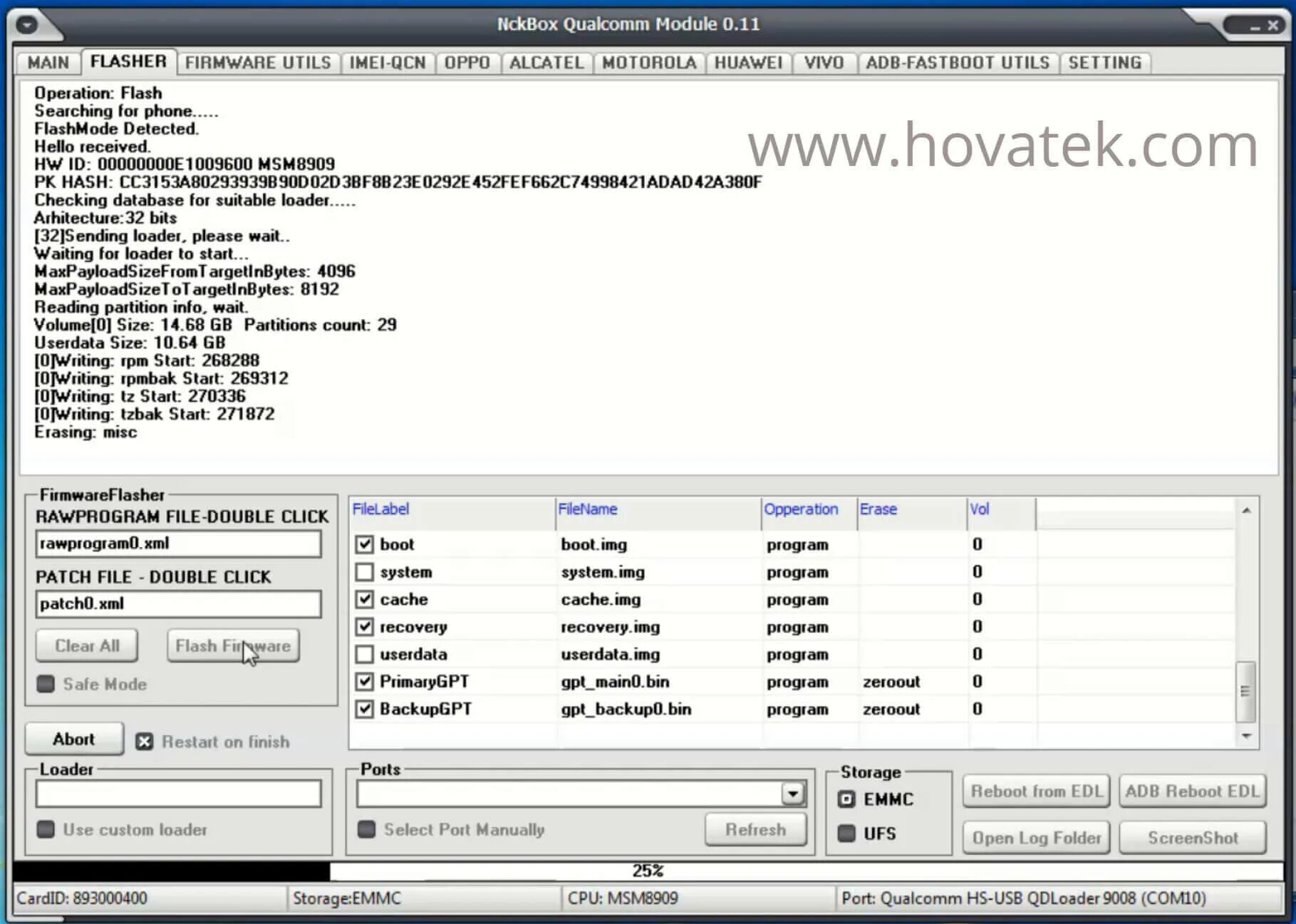Click the Erase column header
Screen dimensions: 1296x924
pyautogui.click(x=912, y=509)
